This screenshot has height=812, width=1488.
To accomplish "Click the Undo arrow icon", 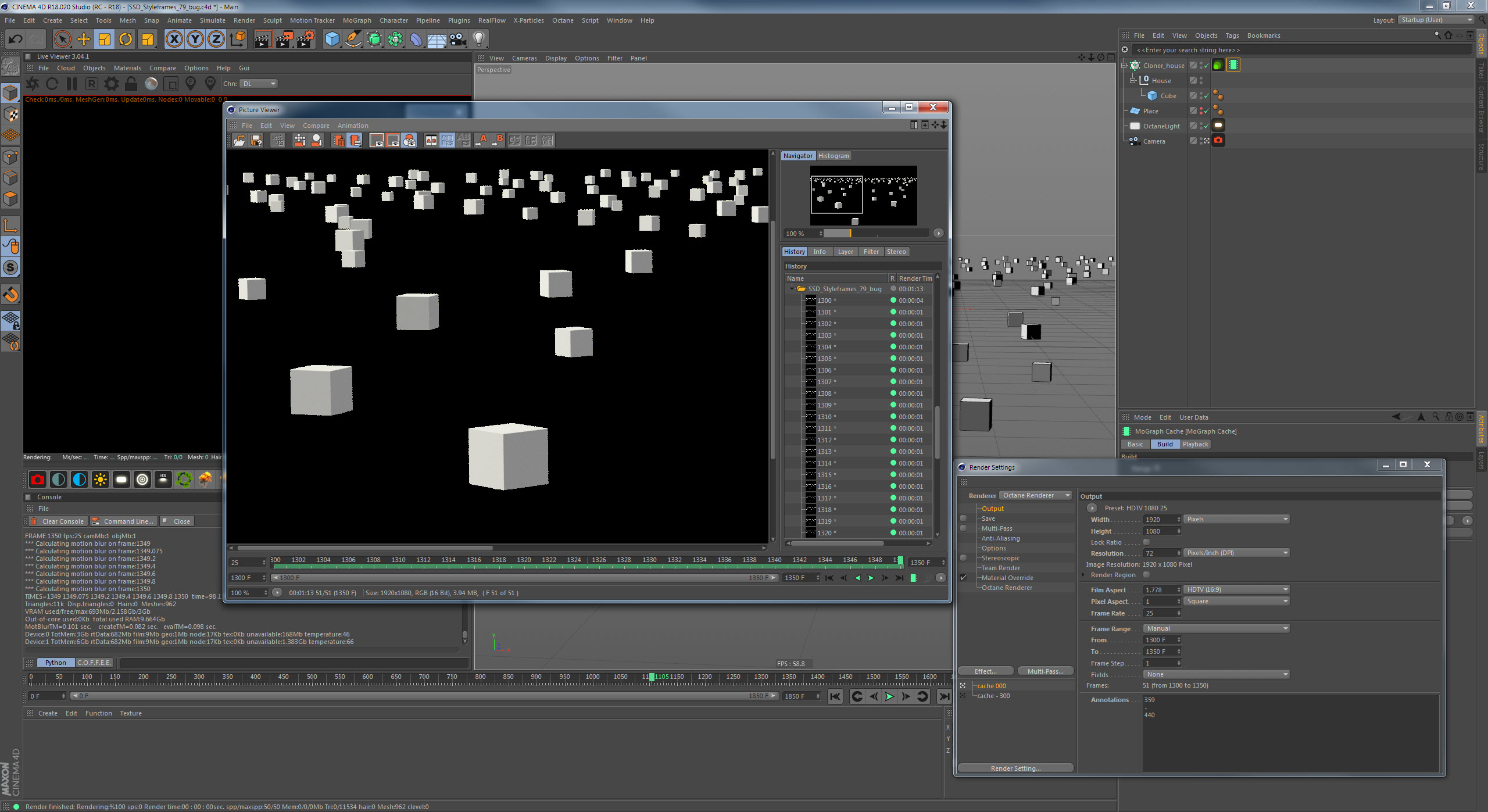I will (x=16, y=40).
